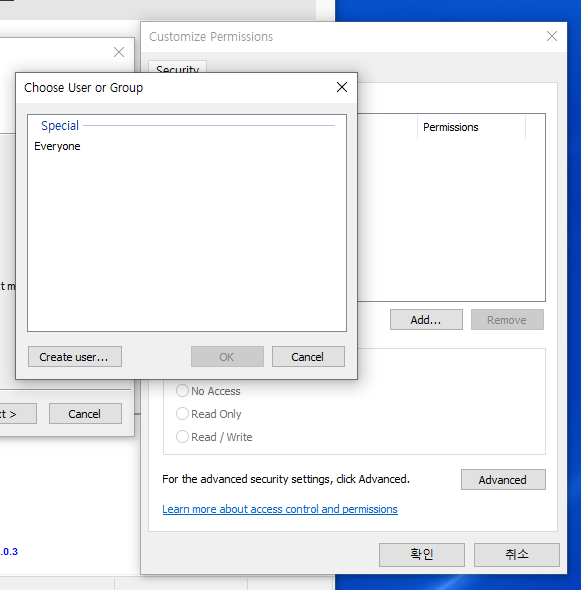Viewport: 581px width, 590px height.
Task: Open link about access control and permissions
Action: (x=280, y=509)
